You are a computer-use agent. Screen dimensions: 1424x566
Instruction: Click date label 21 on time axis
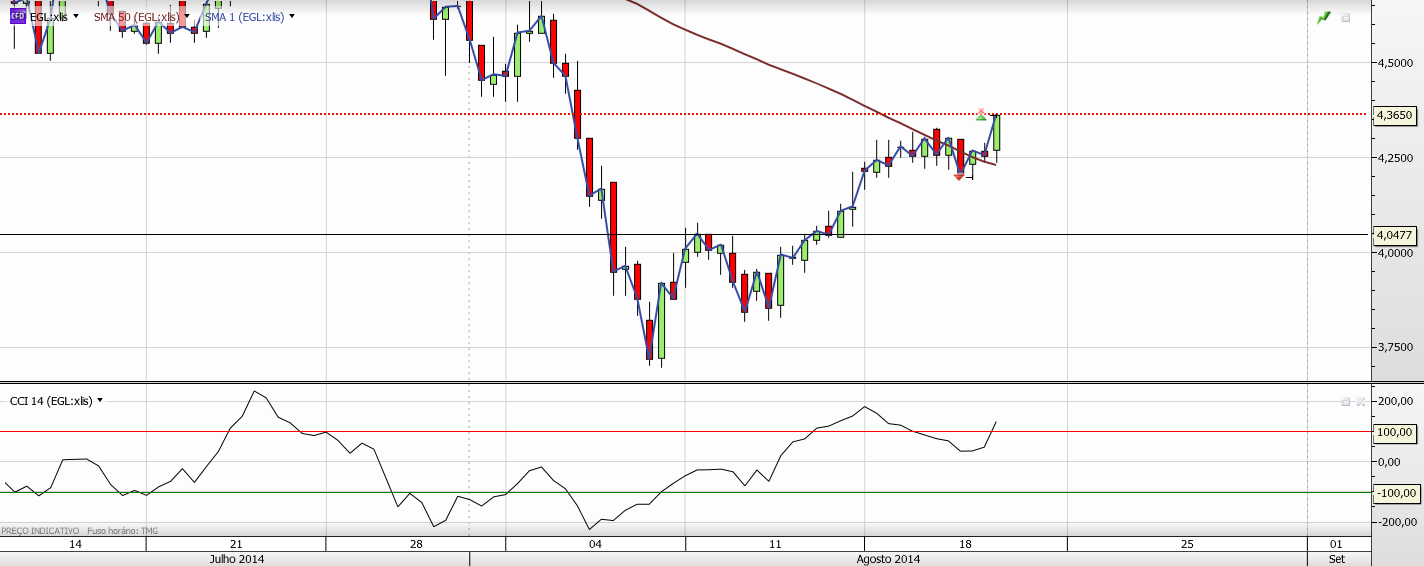click(x=237, y=544)
